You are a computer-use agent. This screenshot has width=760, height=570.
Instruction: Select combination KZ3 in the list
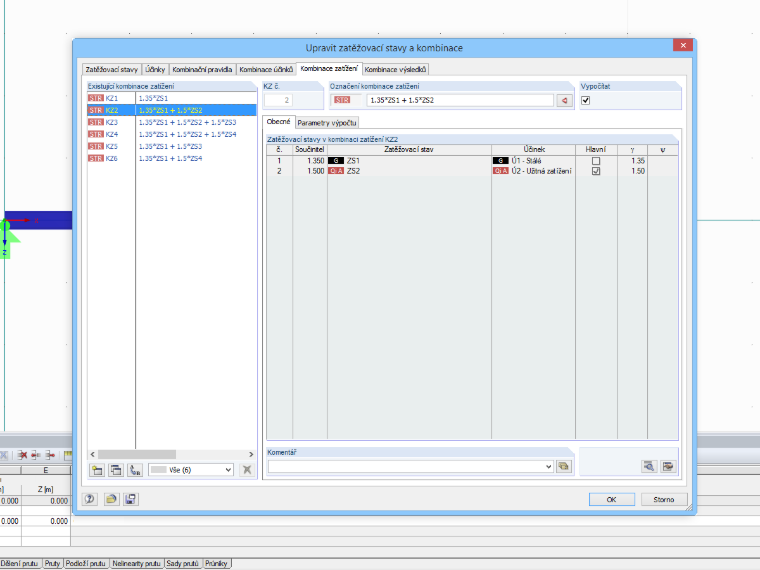[x=172, y=122]
